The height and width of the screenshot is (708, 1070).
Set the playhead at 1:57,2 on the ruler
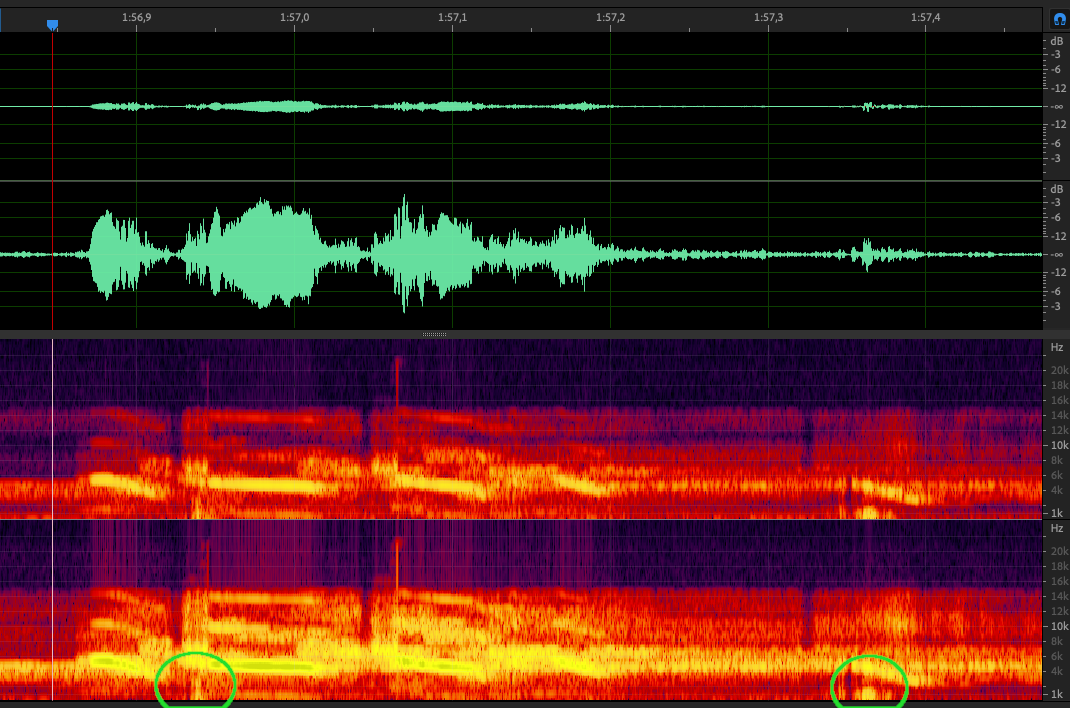(x=610, y=18)
